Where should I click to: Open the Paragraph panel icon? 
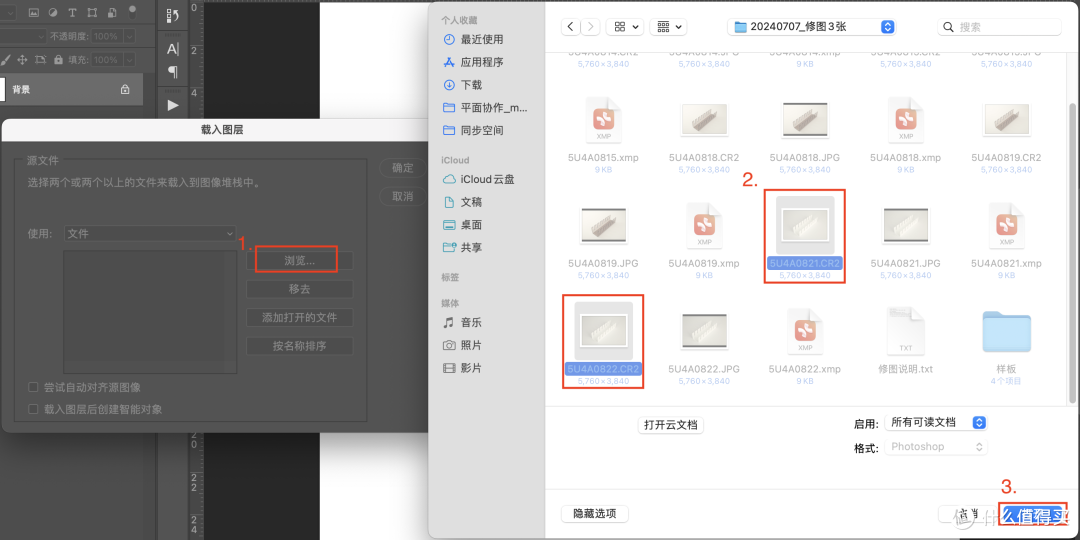click(x=173, y=72)
